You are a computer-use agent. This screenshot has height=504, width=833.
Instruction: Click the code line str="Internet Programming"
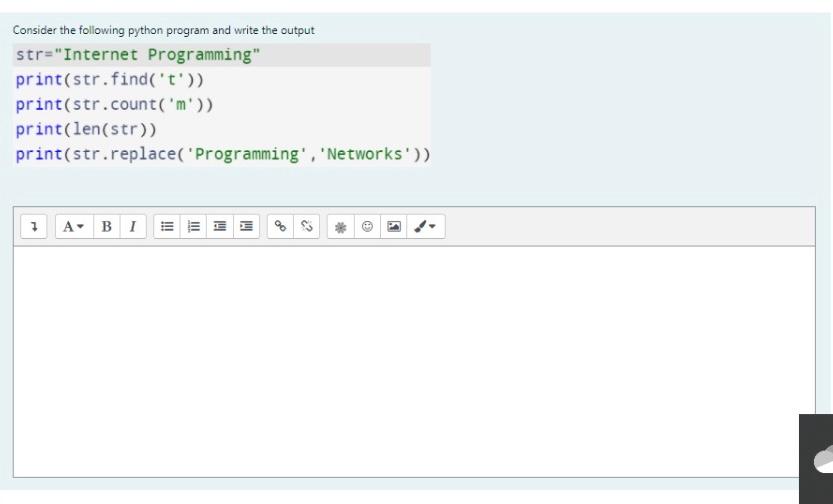[x=138, y=55]
